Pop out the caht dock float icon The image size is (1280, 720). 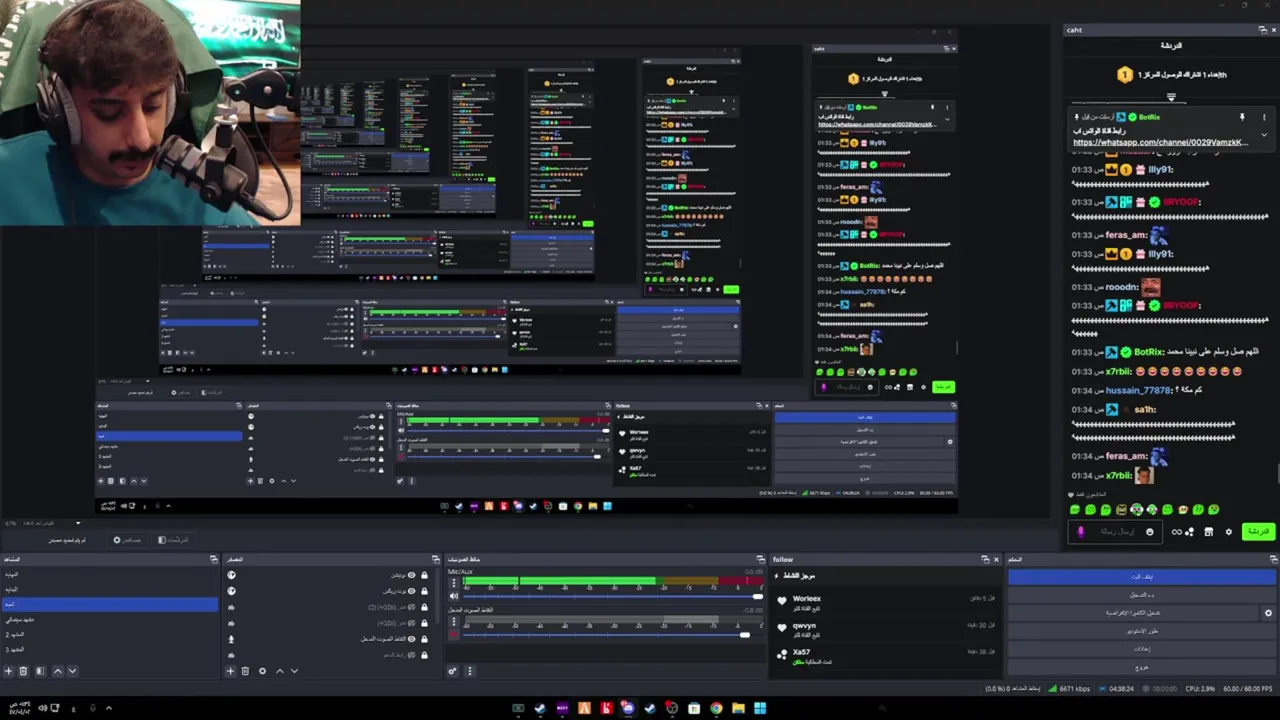[1263, 30]
